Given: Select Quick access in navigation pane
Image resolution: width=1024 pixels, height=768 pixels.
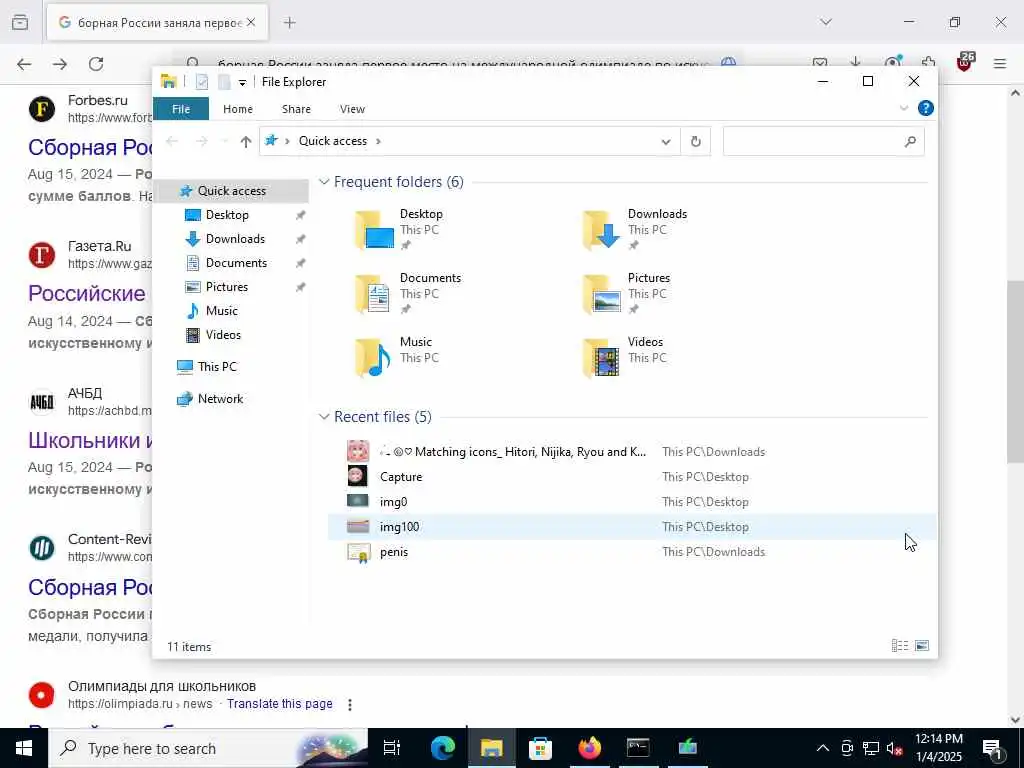Looking at the screenshot, I should pyautogui.click(x=231, y=191).
